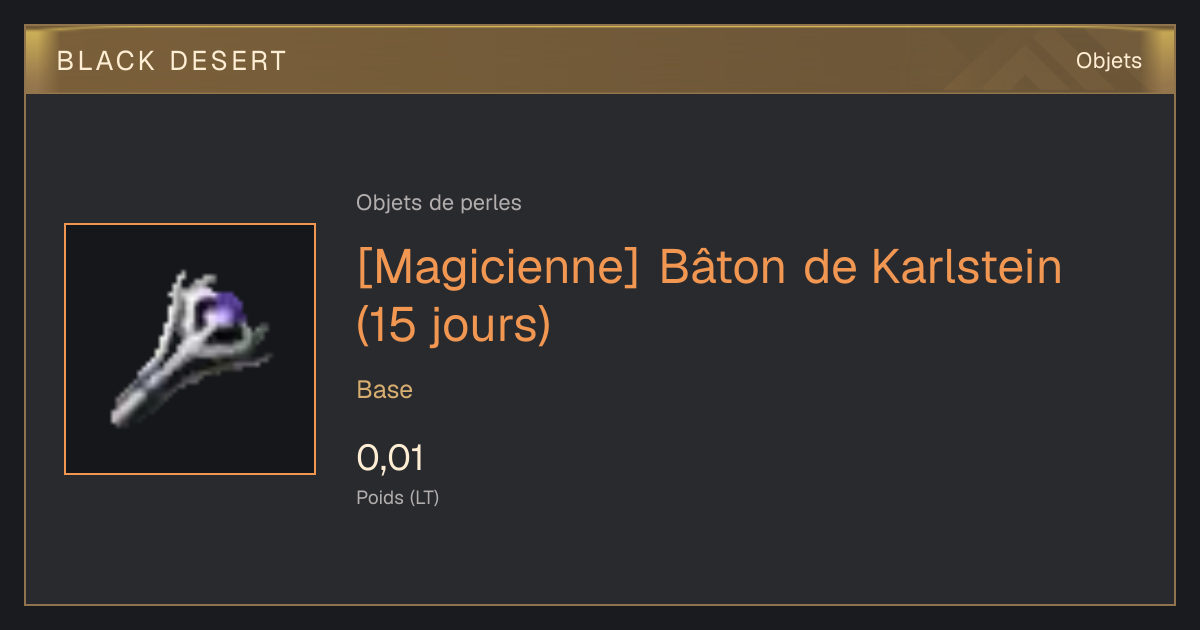The height and width of the screenshot is (630, 1200).
Task: Click the (15 jours) duration text
Action: pos(454,326)
